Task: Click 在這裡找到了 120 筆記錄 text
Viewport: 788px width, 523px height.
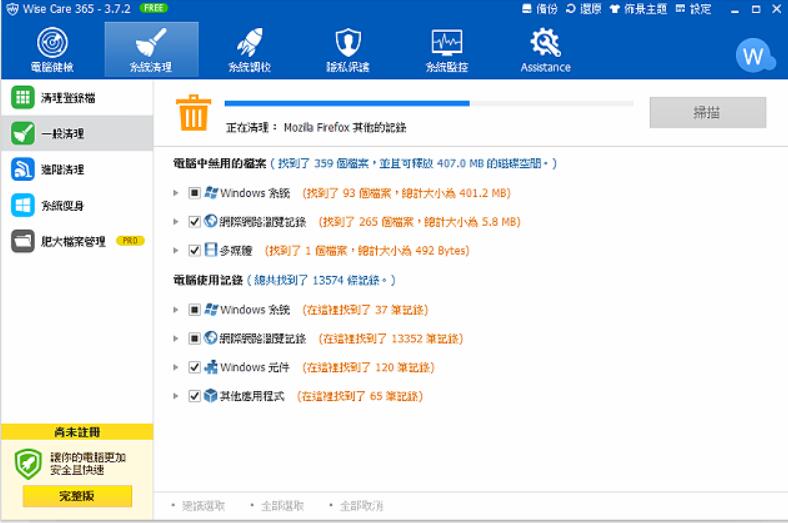Action: click(368, 367)
